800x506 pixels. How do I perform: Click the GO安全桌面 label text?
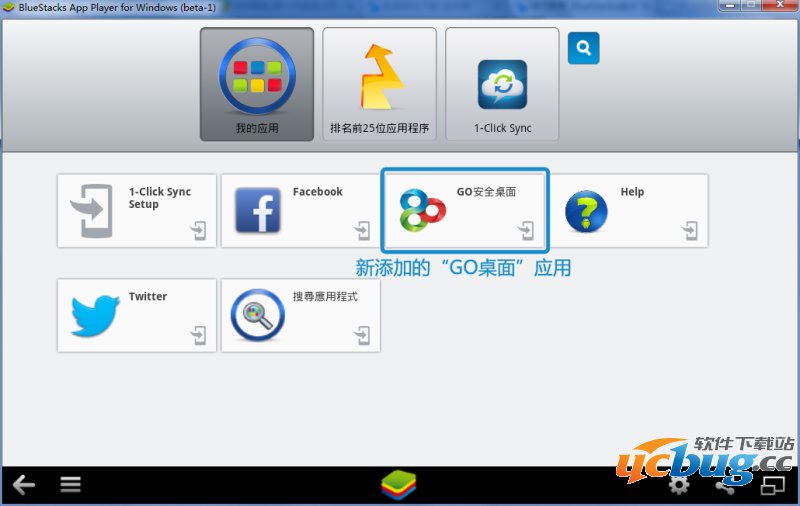tap(486, 192)
